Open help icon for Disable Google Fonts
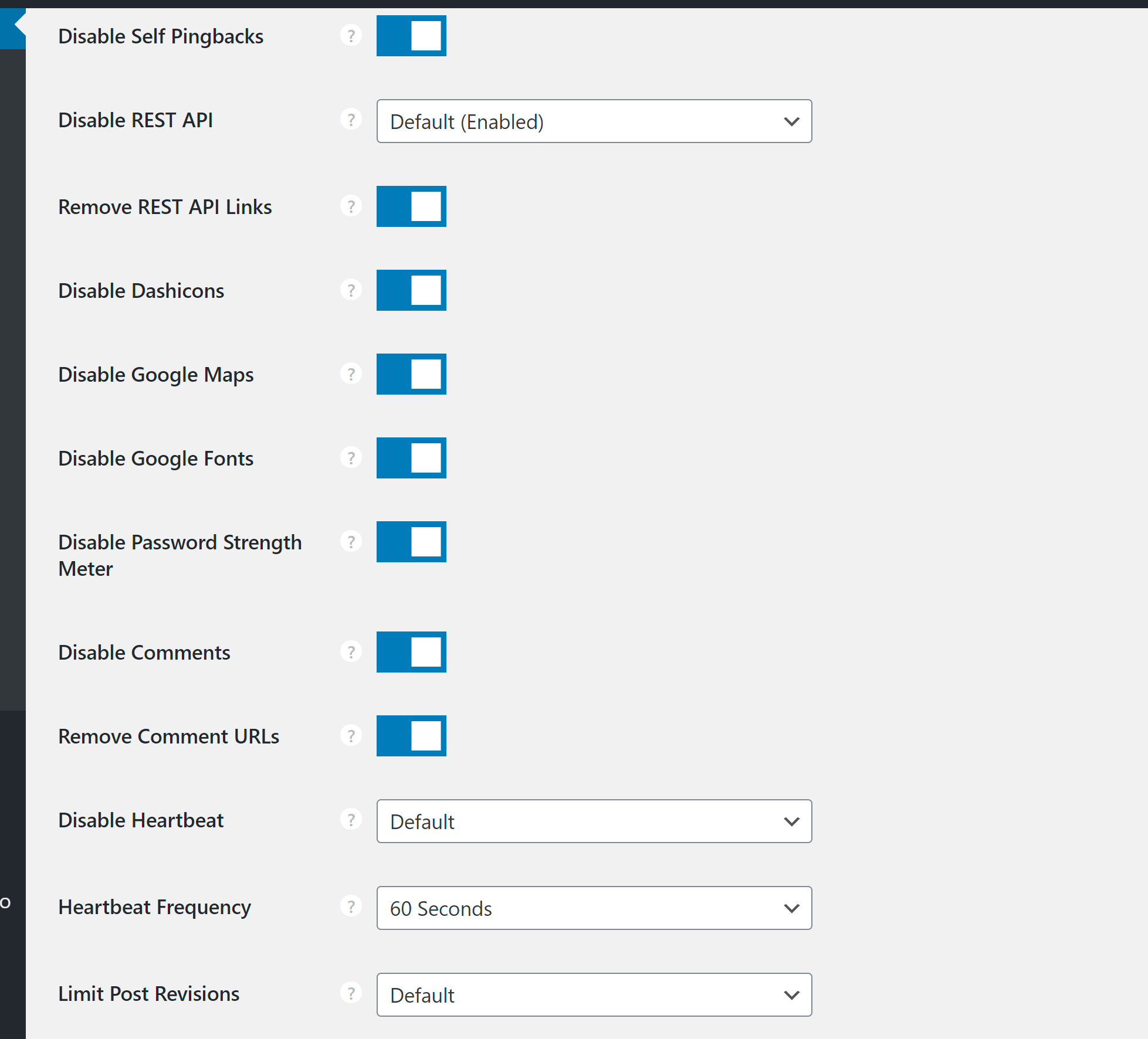Image resolution: width=1148 pixels, height=1039 pixels. coord(351,458)
